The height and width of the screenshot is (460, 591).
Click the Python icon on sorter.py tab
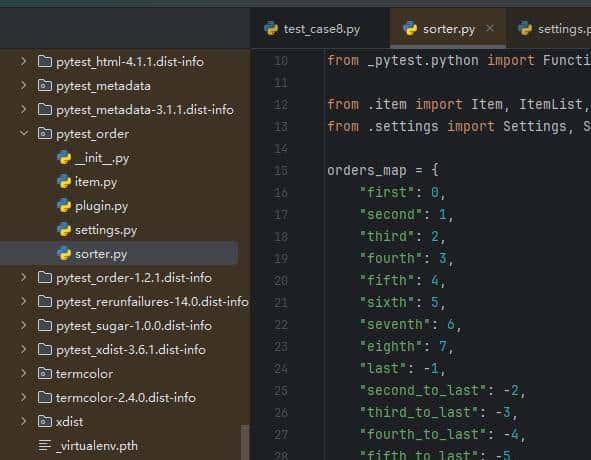click(410, 29)
